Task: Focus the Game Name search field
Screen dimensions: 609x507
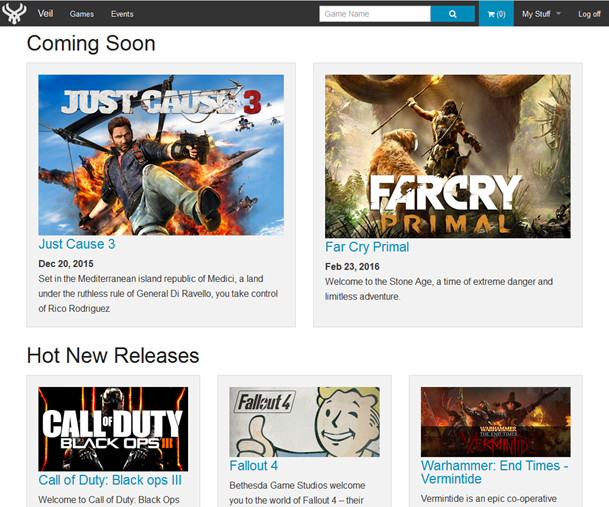Action: coord(375,14)
